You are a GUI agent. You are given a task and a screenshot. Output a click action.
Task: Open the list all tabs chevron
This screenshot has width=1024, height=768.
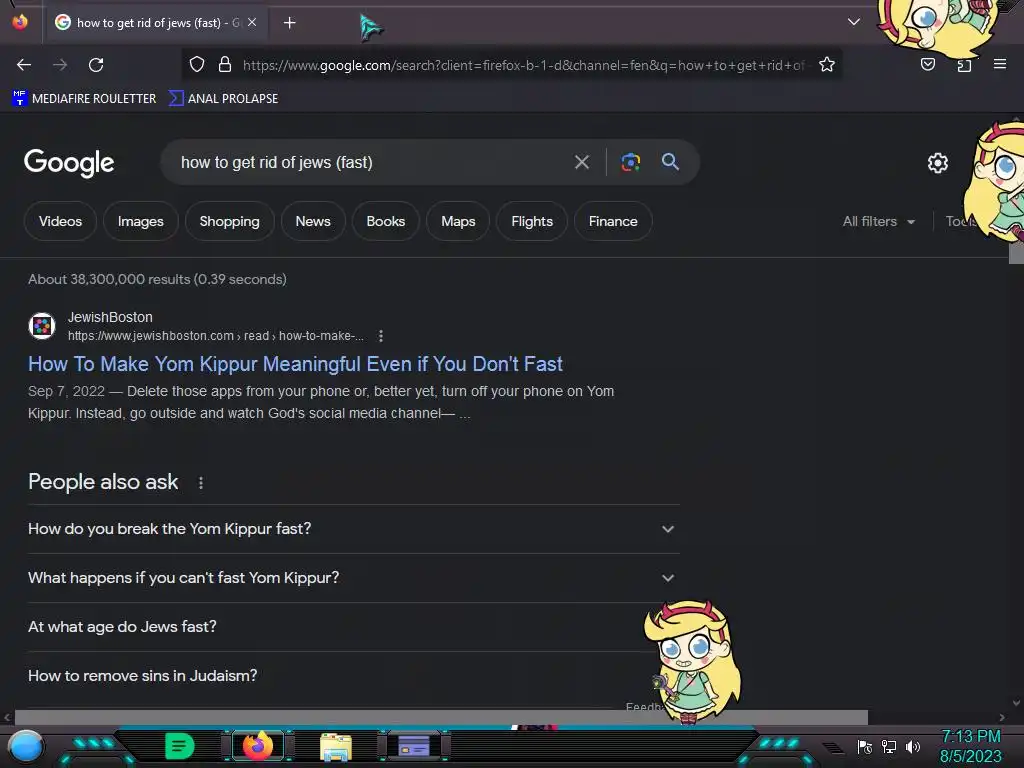[x=854, y=22]
